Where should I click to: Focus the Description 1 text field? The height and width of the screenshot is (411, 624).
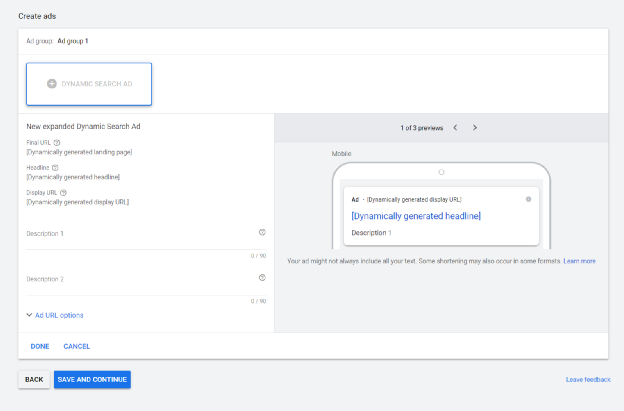point(140,241)
